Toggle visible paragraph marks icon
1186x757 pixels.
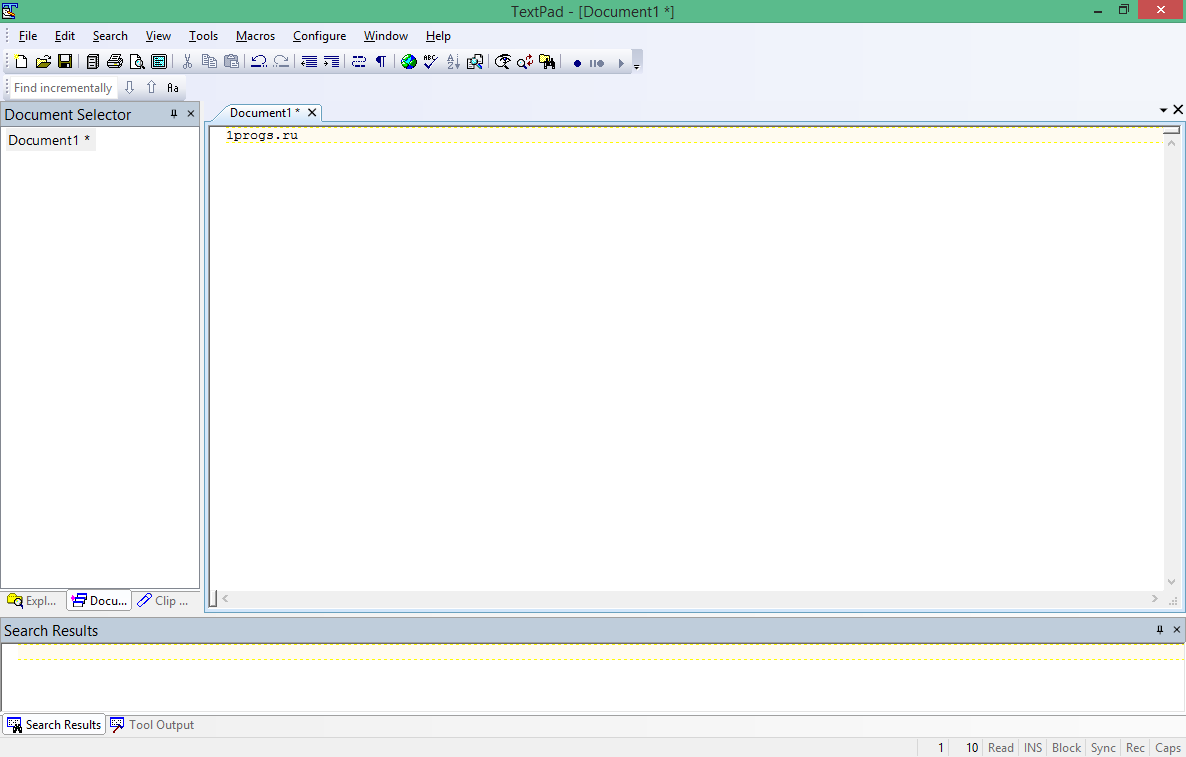(x=380, y=62)
